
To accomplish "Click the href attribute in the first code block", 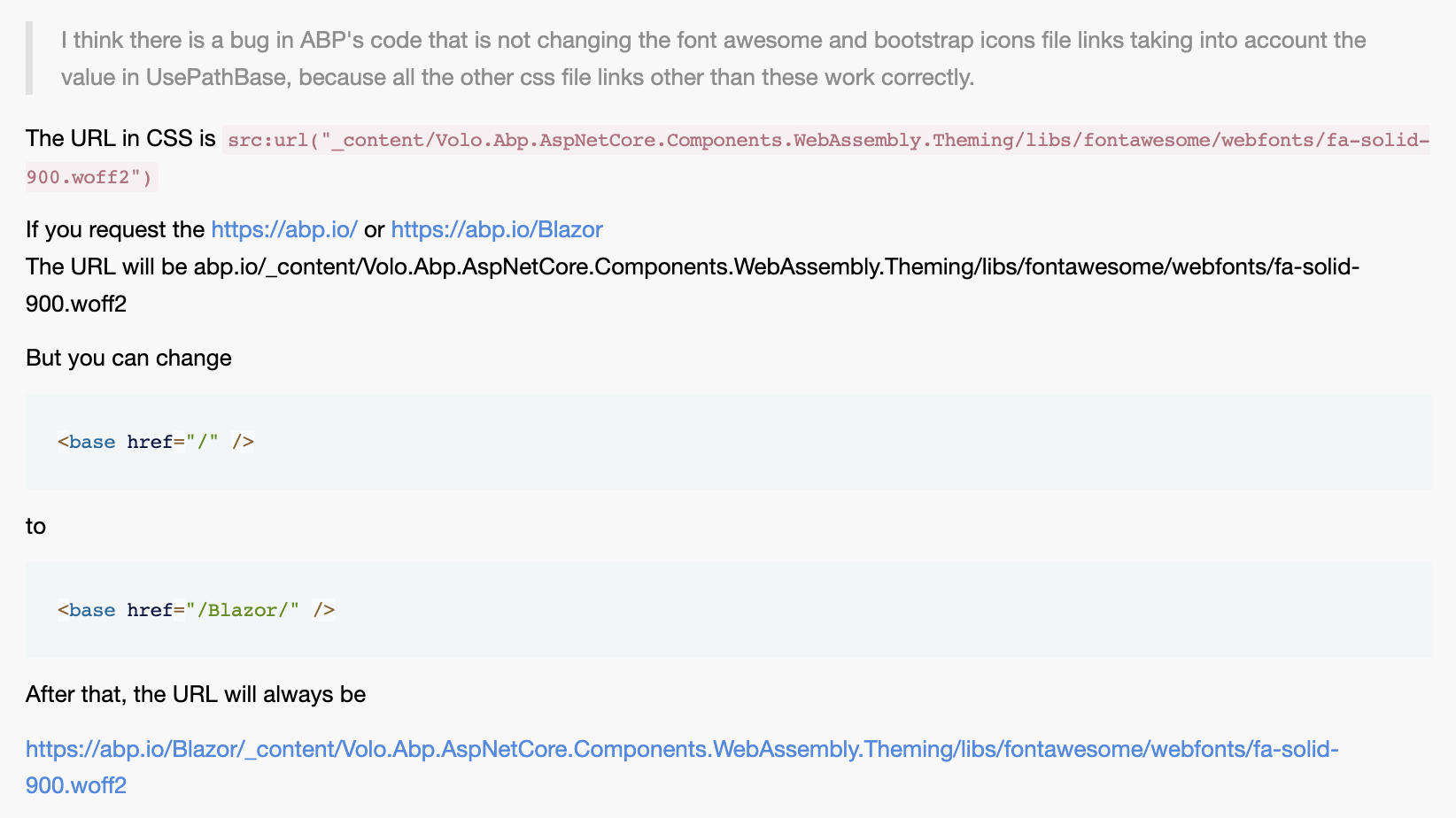I will click(x=149, y=442).
